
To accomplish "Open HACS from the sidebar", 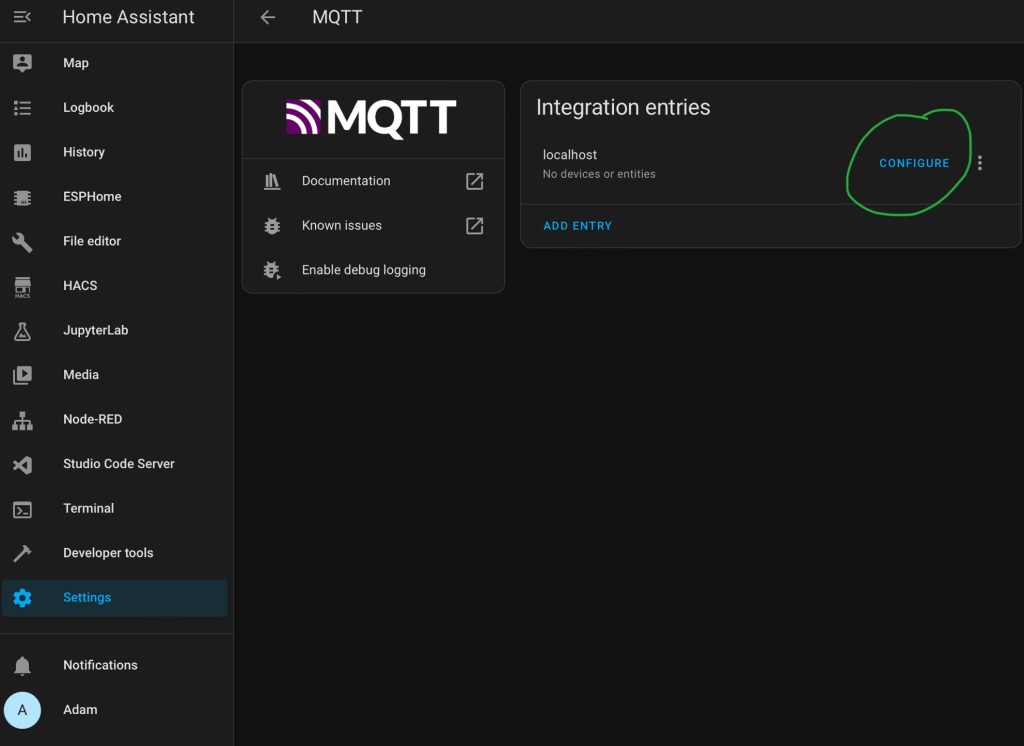I will tap(79, 285).
